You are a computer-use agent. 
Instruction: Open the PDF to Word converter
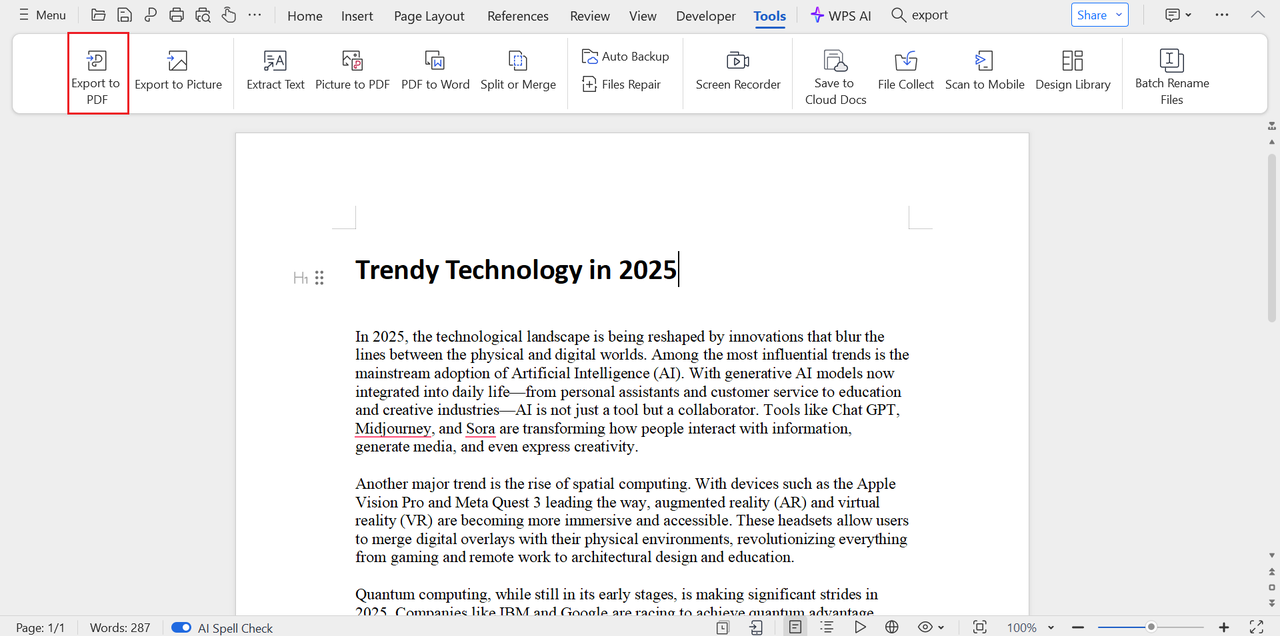pyautogui.click(x=435, y=73)
